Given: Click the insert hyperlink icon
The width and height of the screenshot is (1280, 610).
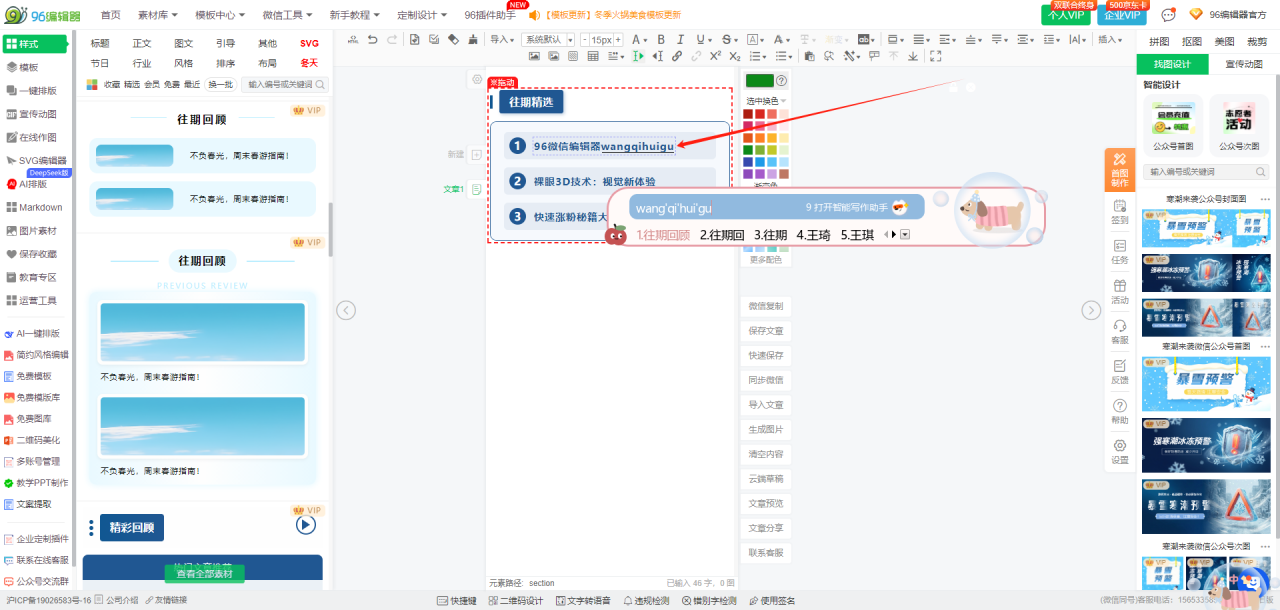Looking at the screenshot, I should pyautogui.click(x=677, y=56).
